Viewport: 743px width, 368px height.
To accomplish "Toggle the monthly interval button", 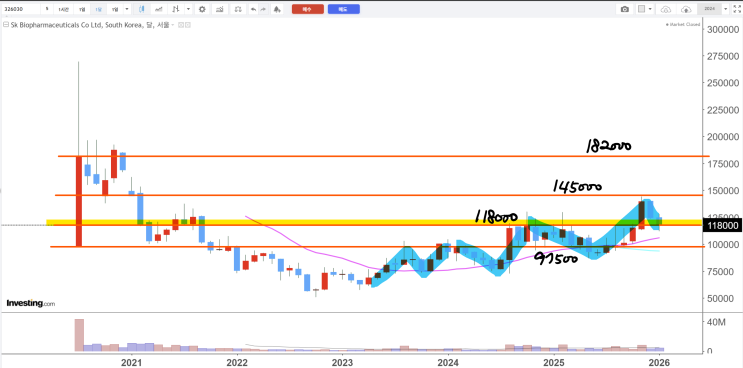I will click(99, 9).
